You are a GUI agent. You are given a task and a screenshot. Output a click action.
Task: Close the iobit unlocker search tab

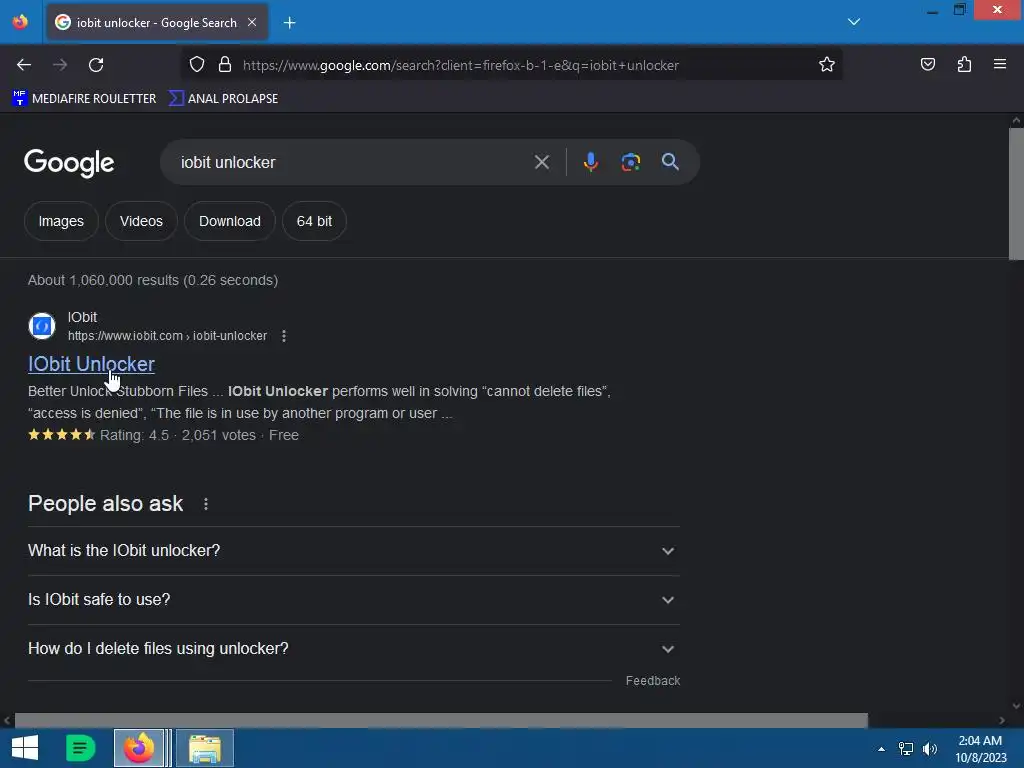pos(252,22)
